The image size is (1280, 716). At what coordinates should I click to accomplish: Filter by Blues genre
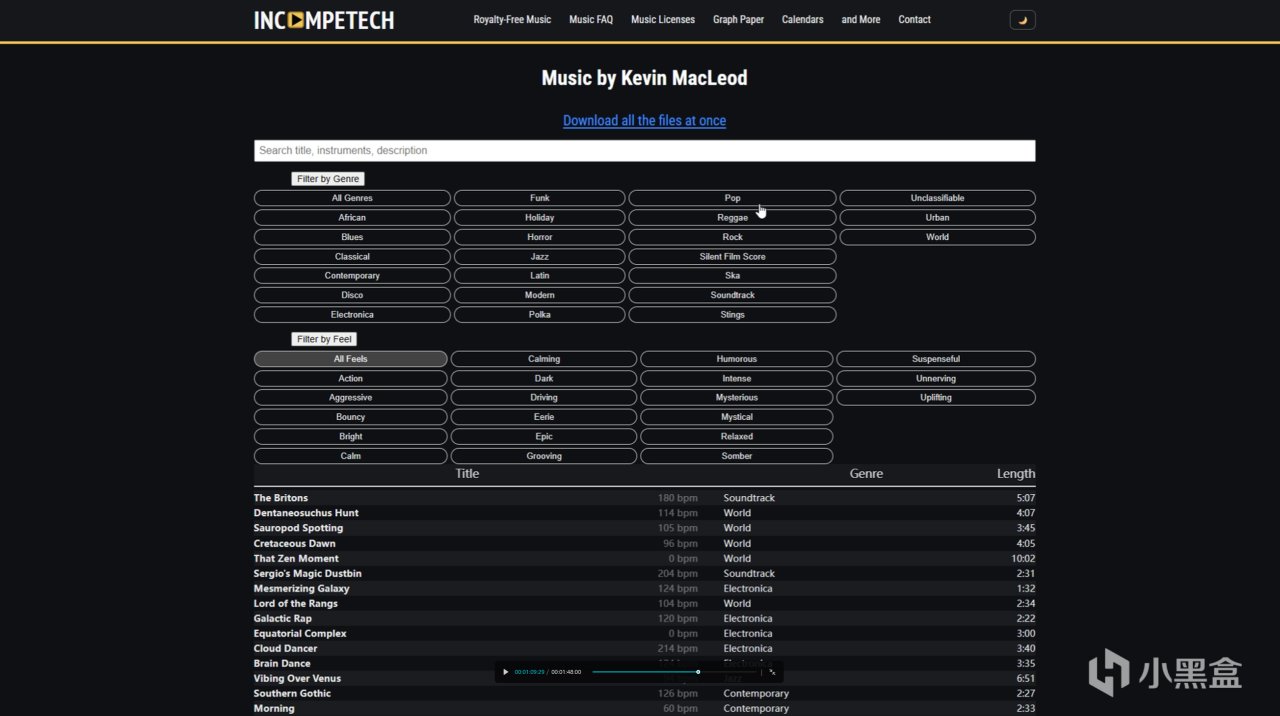click(352, 237)
